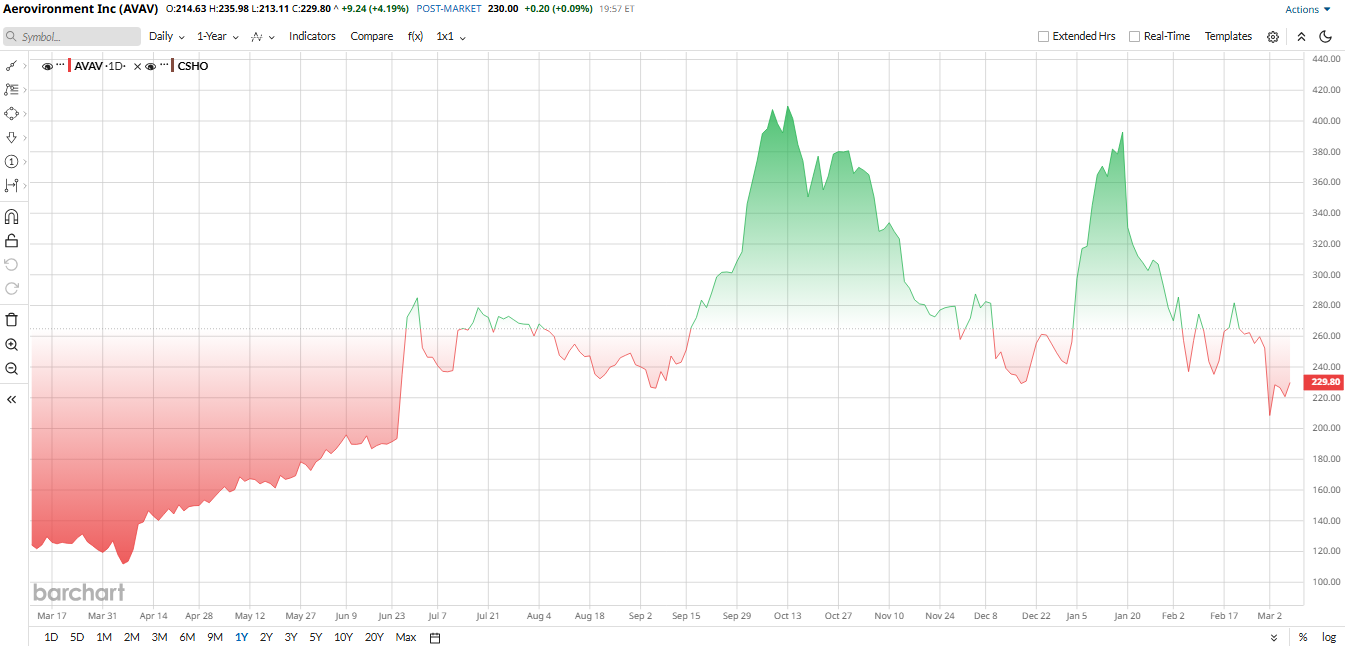Image resolution: width=1345 pixels, height=646 pixels.
Task: Switch to percent scale
Action: point(1303,637)
